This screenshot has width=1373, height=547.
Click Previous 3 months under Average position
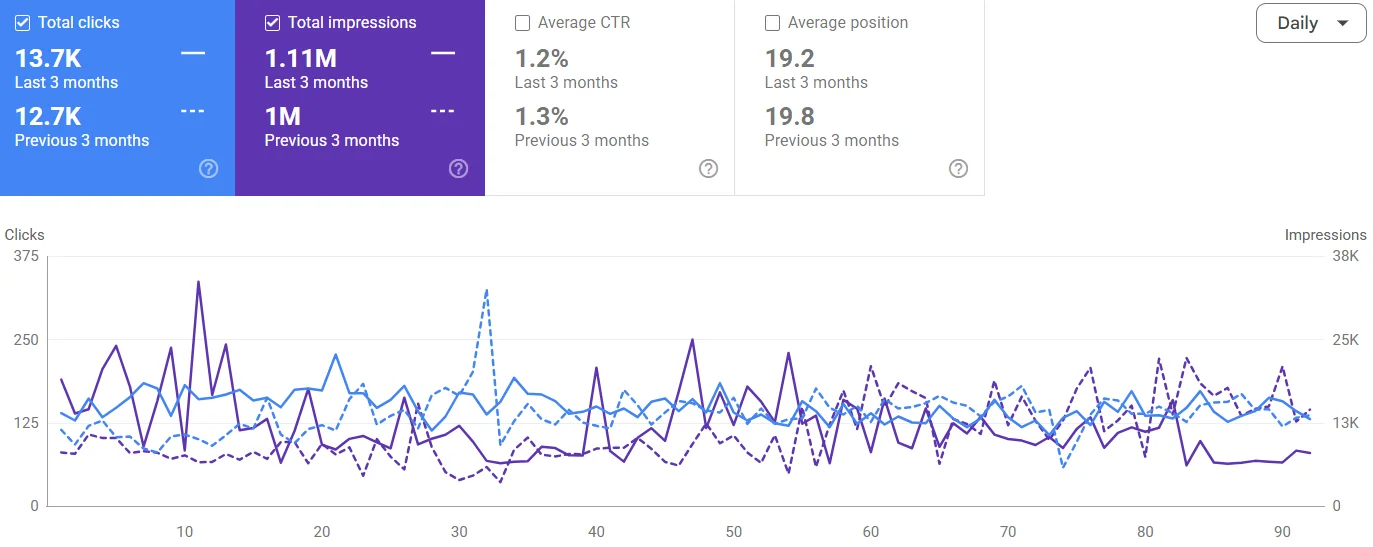tap(832, 140)
